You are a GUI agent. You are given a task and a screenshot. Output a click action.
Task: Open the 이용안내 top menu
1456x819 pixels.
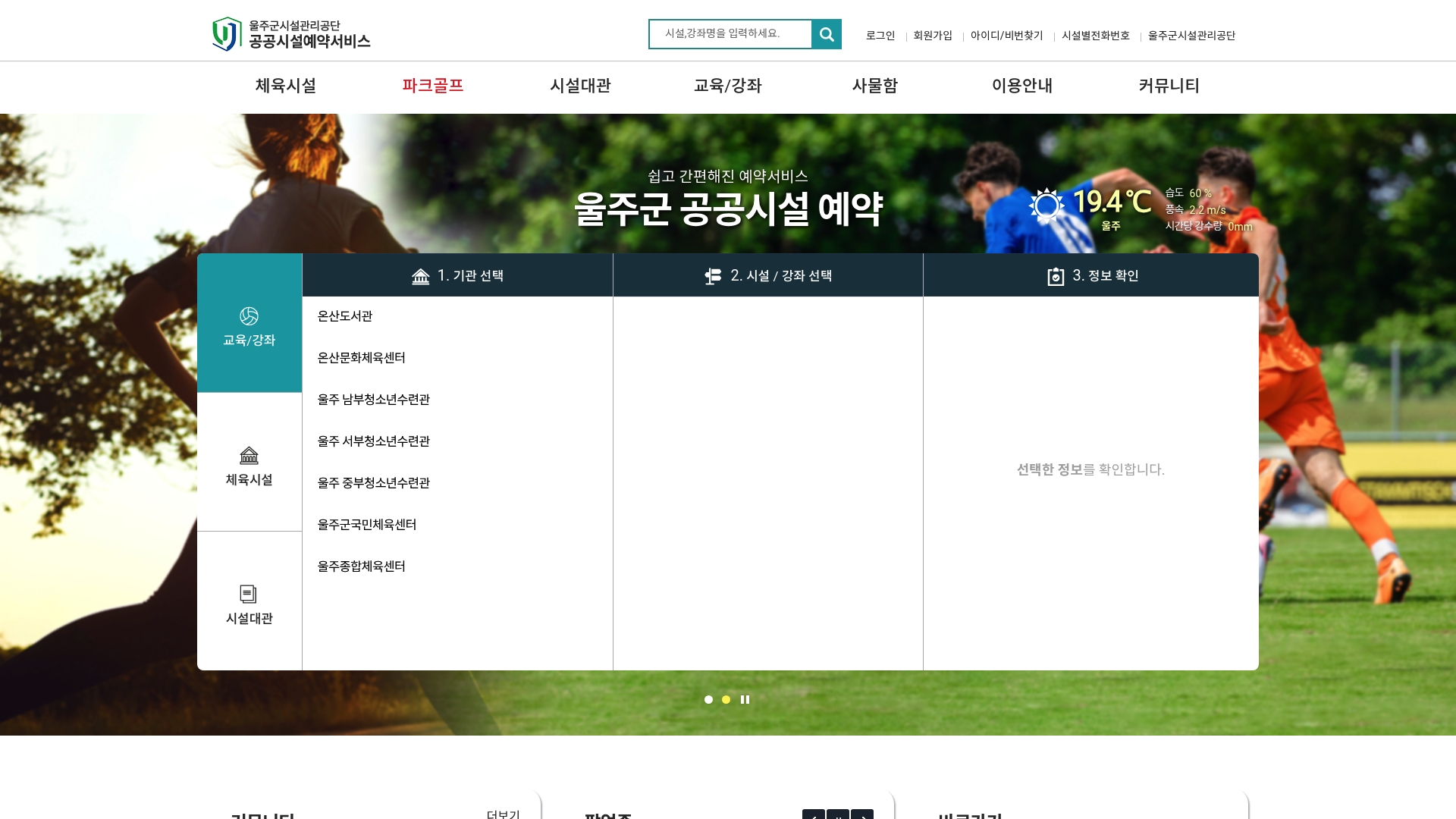click(1021, 86)
